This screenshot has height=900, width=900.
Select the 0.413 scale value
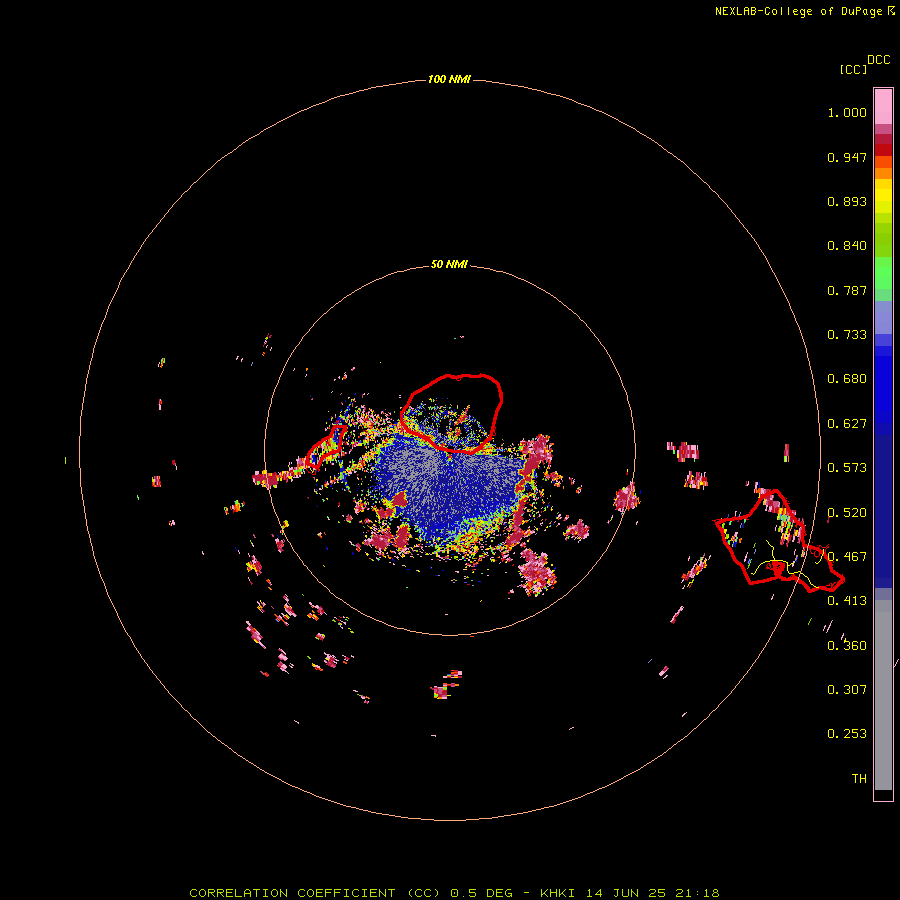tap(847, 601)
